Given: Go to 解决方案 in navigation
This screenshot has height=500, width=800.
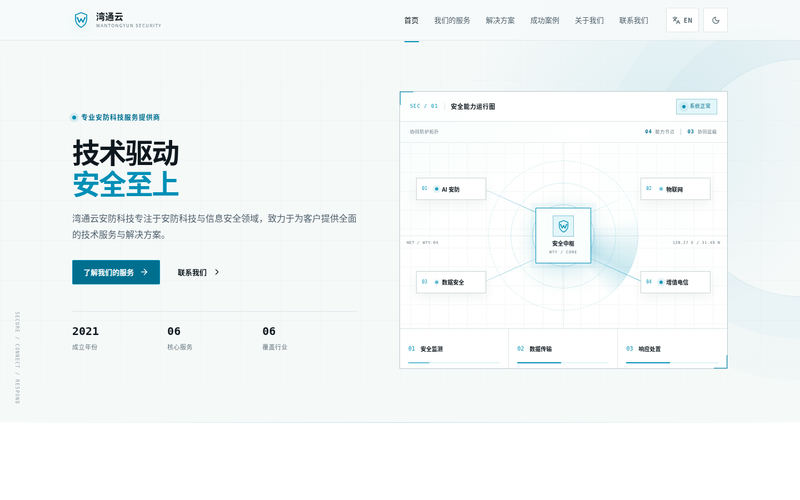Looking at the screenshot, I should click(x=500, y=20).
